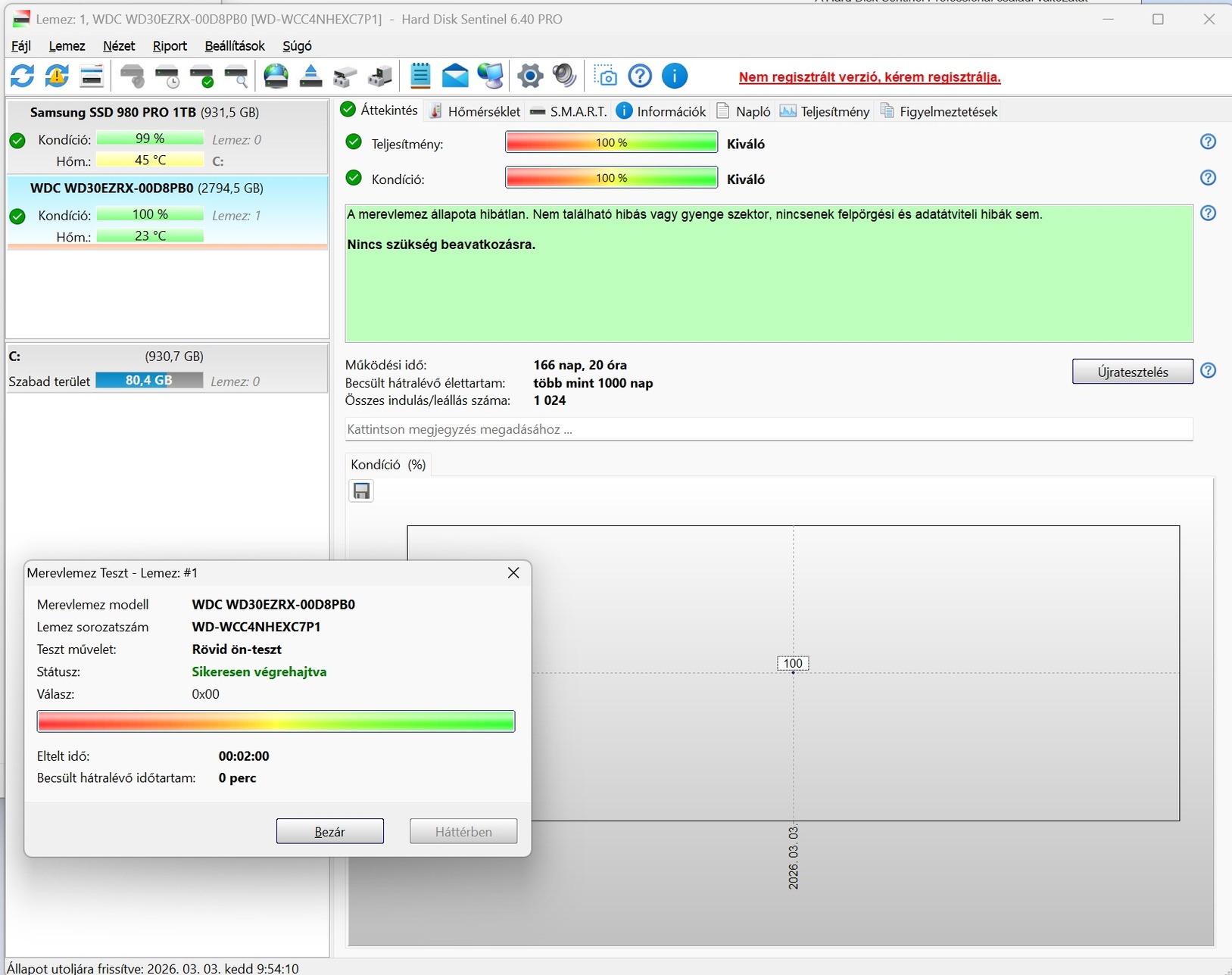Switch to the Figyelmeztetések tab
Viewport: 1232px width, 975px height.
point(939,111)
